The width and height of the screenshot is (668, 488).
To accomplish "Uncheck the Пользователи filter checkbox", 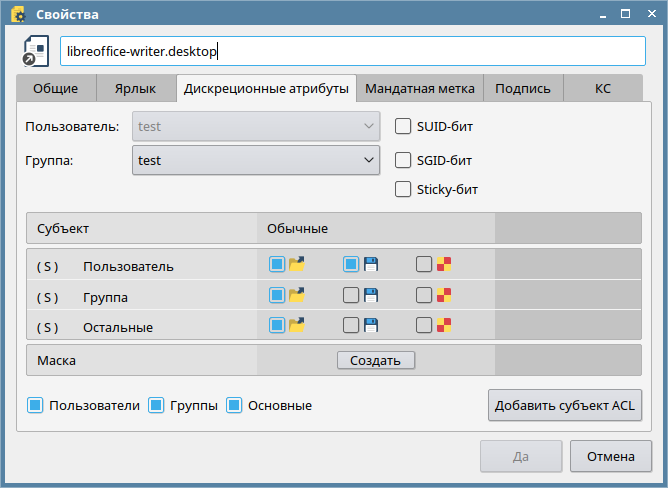I will pos(35,405).
